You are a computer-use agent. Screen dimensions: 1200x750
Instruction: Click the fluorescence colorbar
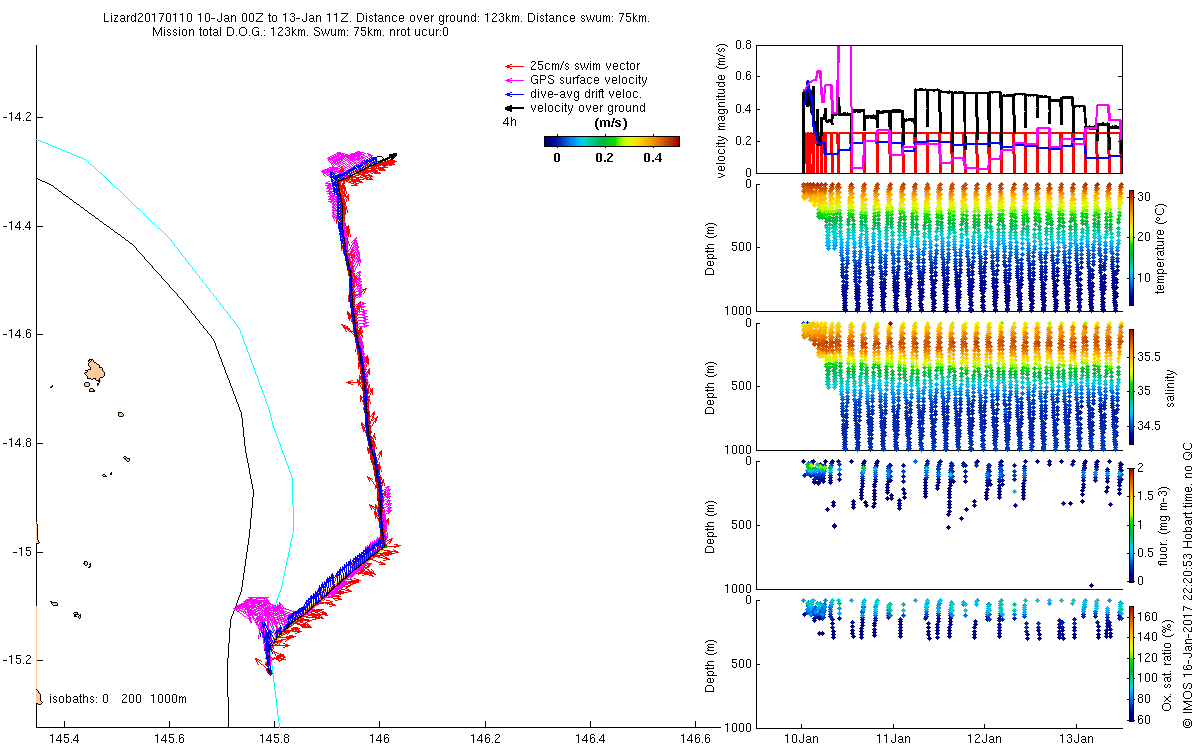[1132, 524]
